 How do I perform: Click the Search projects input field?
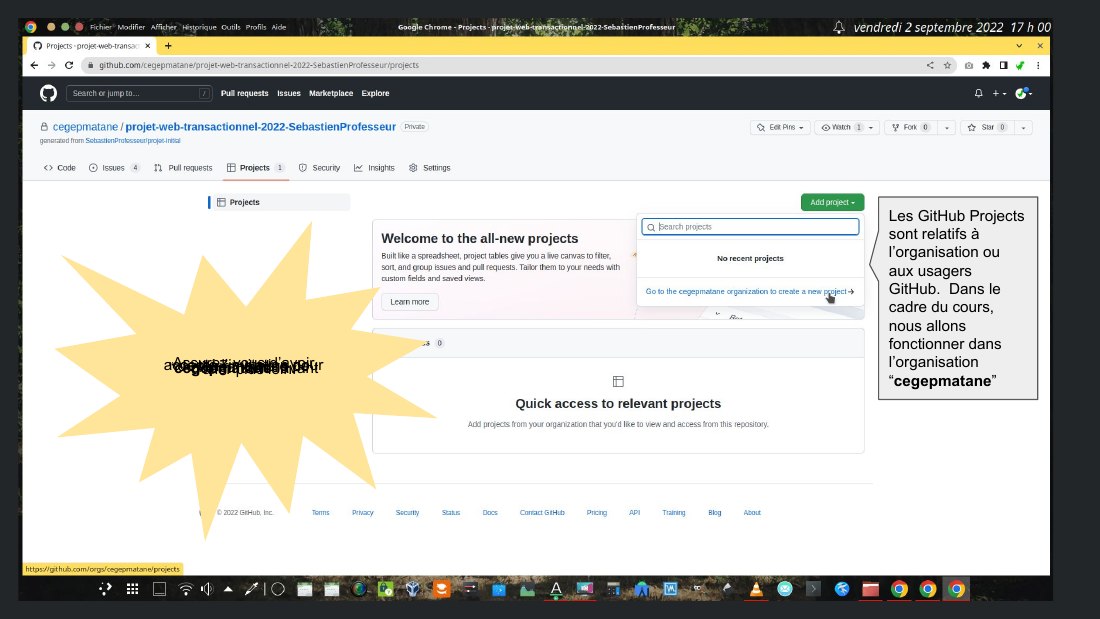coord(750,227)
